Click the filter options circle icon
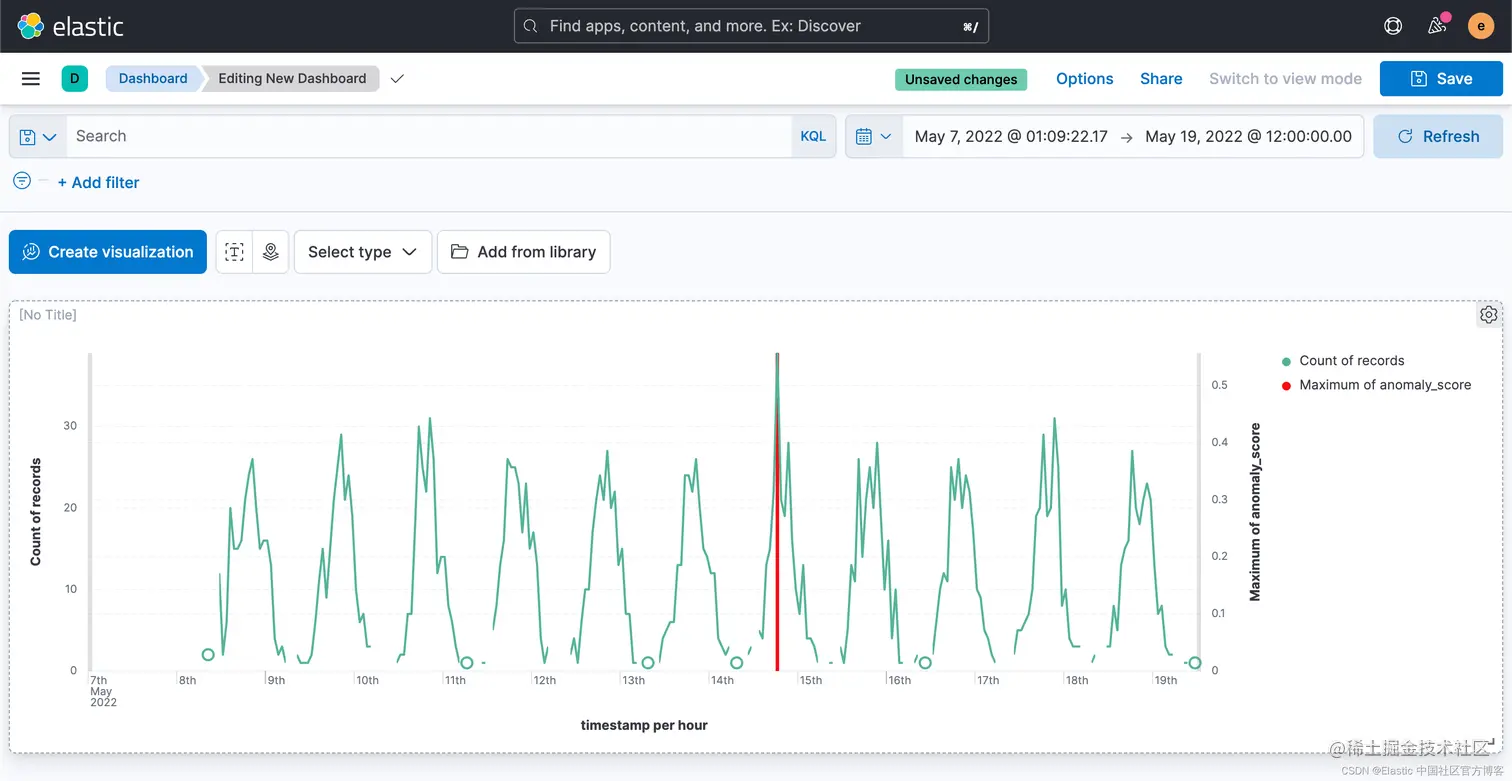The width and height of the screenshot is (1512, 781). [x=22, y=181]
